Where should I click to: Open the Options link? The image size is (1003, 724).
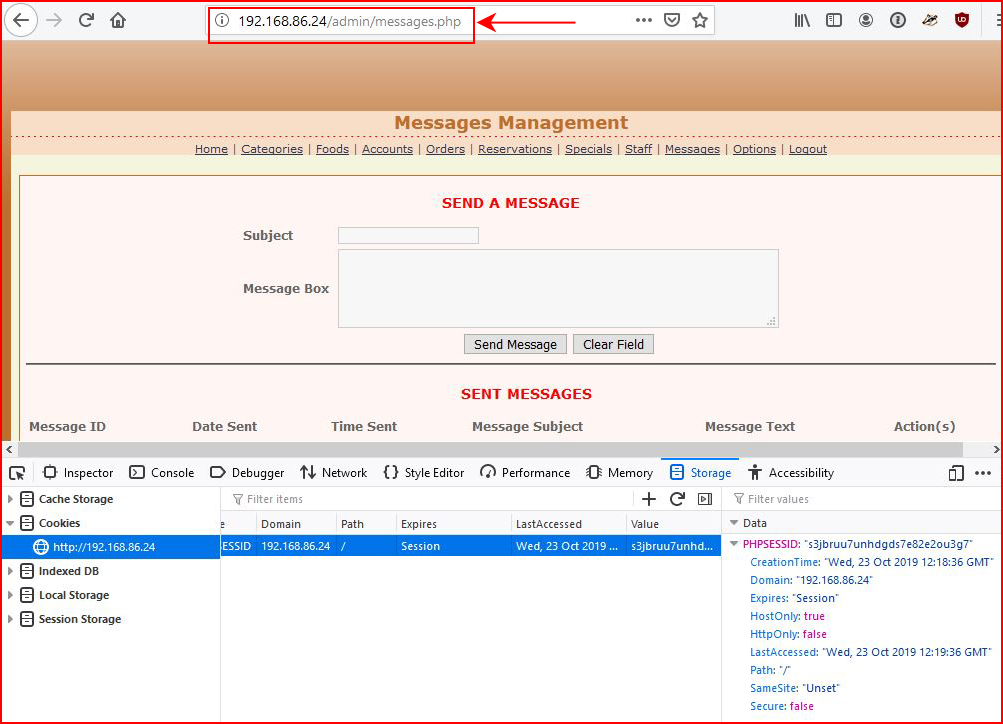click(x=754, y=149)
